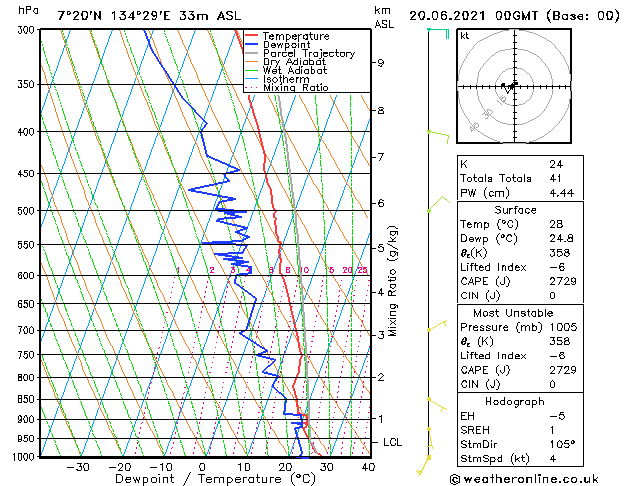Click the 'LCL' marker label
This screenshot has height=486, width=629.
pos(392,442)
